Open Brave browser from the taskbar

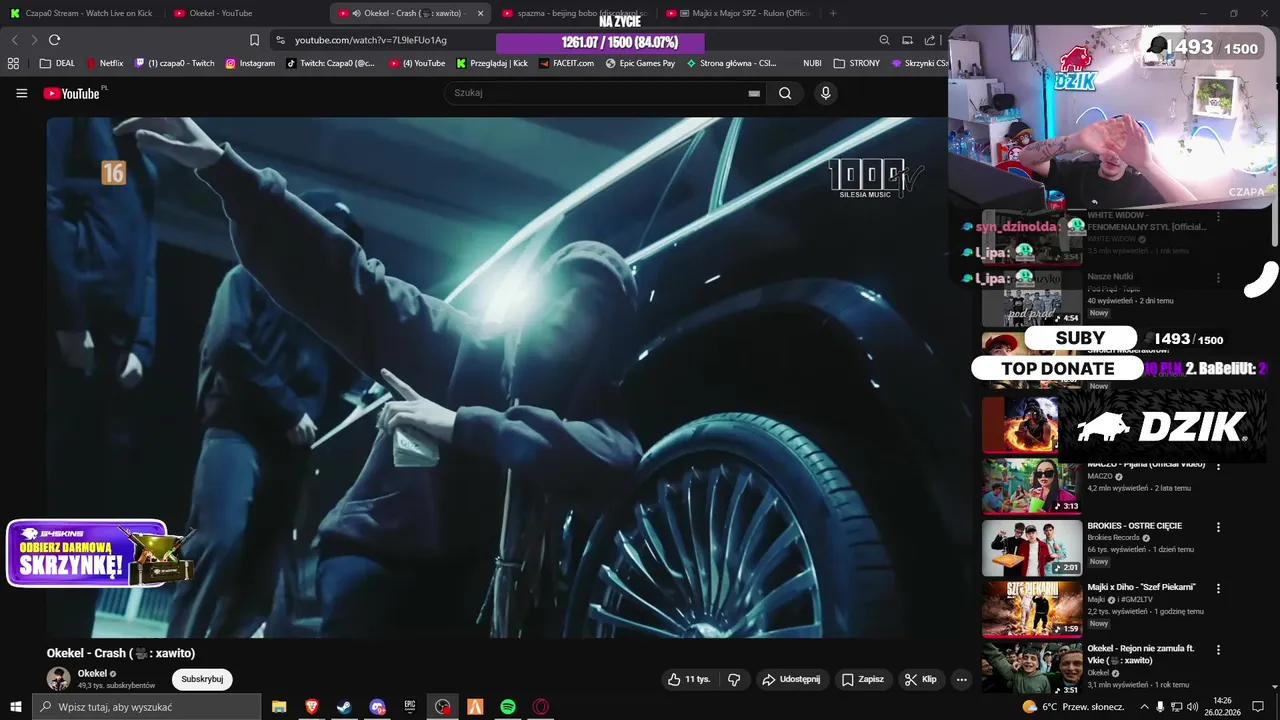tap(311, 707)
